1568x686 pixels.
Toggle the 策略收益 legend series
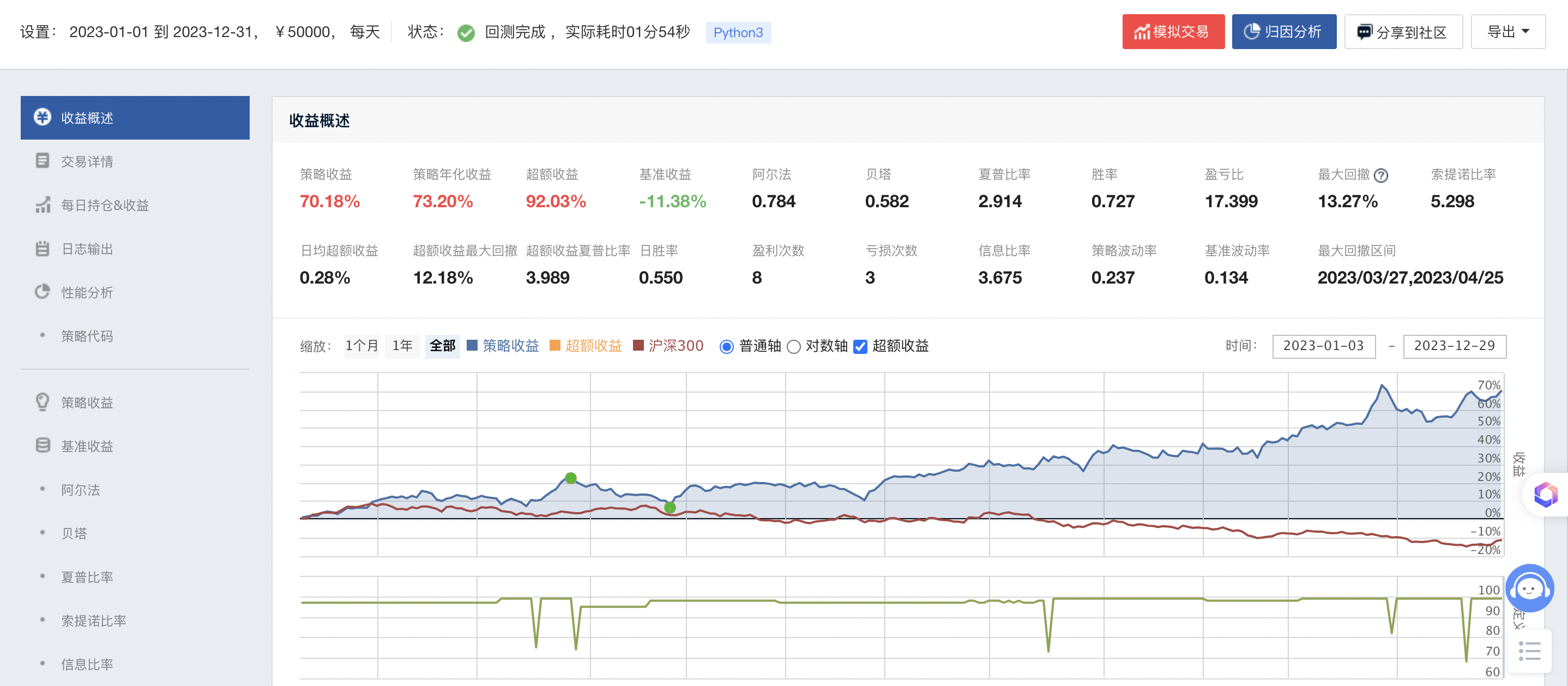coord(503,346)
